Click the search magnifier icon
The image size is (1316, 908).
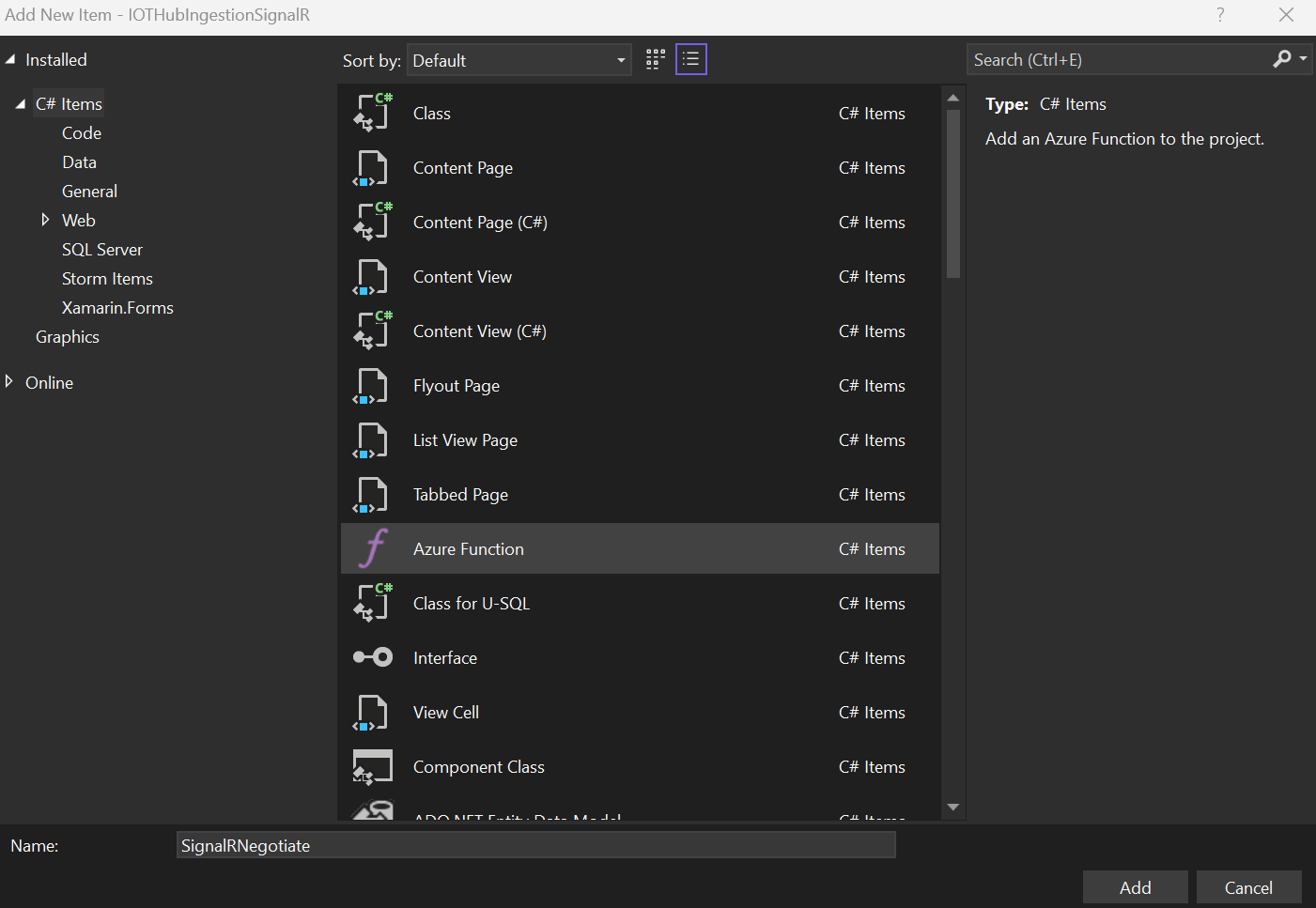point(1282,59)
